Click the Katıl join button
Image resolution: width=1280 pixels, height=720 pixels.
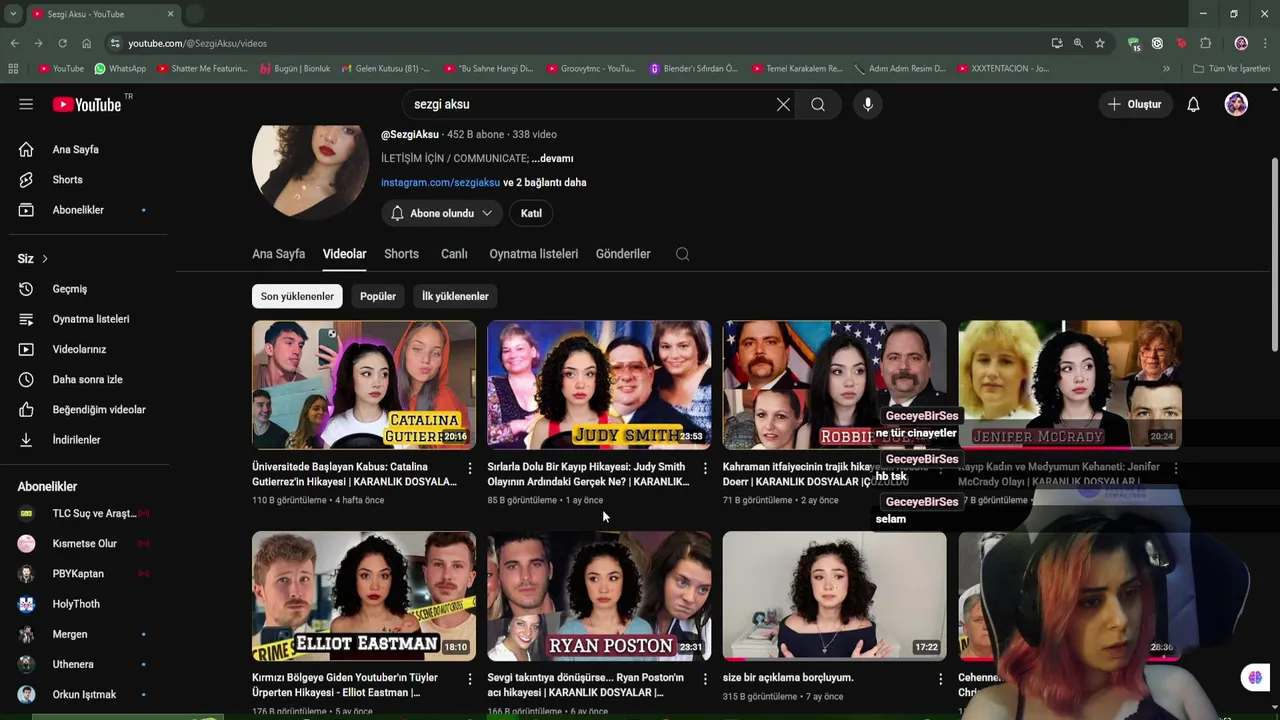coord(531,213)
